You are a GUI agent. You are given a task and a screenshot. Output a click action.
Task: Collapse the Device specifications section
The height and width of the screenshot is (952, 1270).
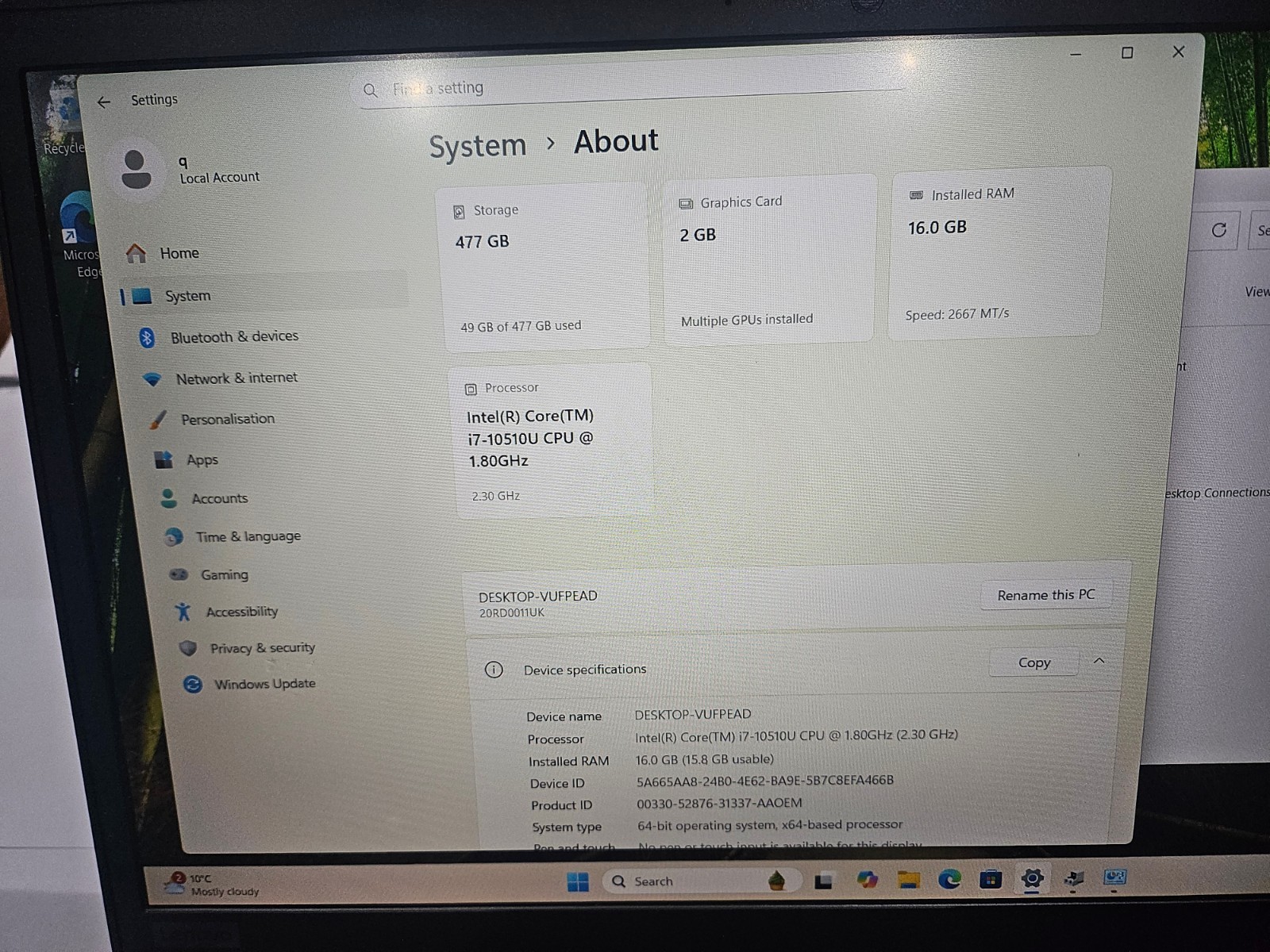point(1099,661)
